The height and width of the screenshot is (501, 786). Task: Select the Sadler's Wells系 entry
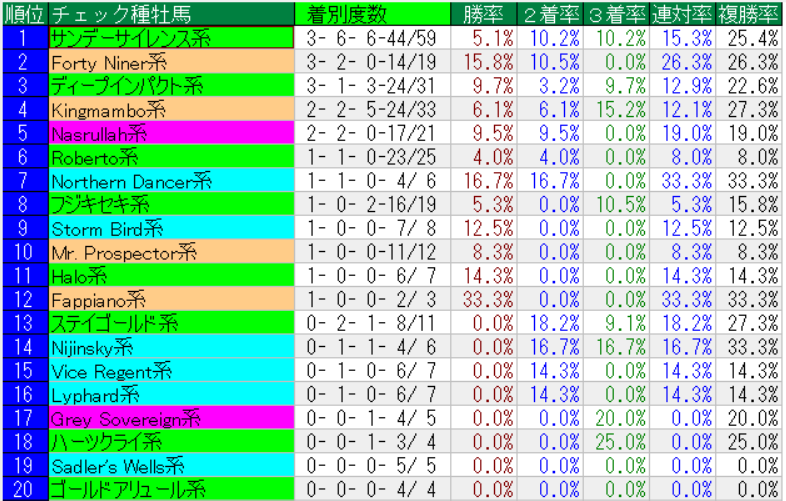[x=171, y=465]
